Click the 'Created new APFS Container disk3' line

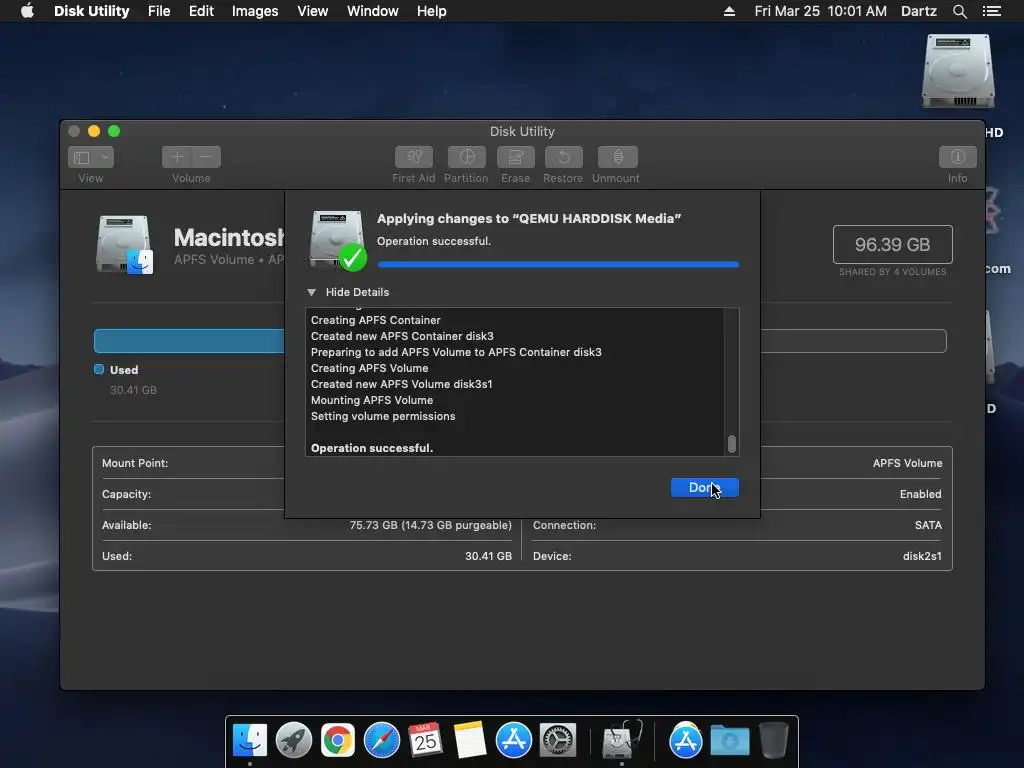[402, 336]
